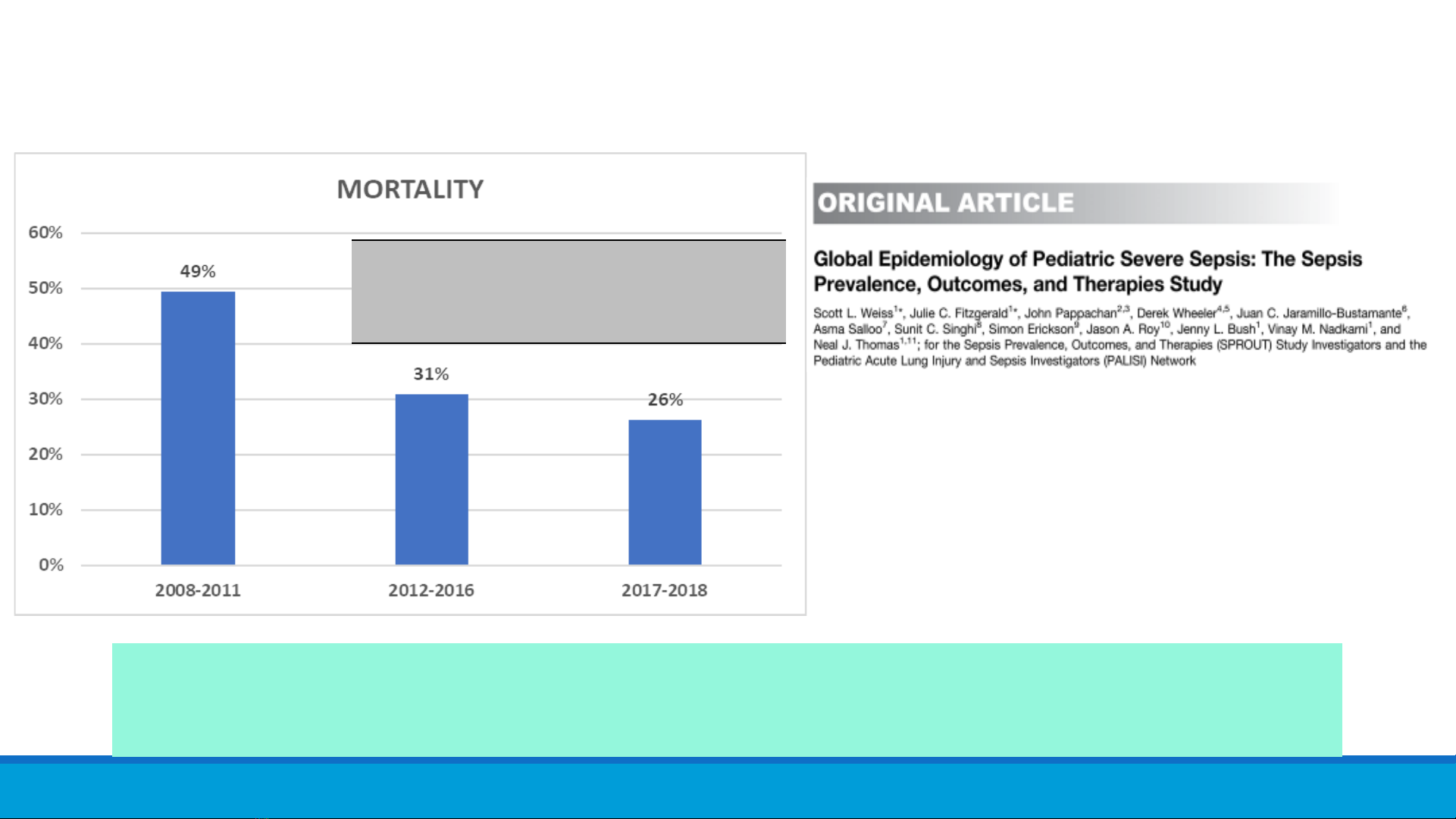The image size is (1456, 819).
Task: Click author name Scott L. Weiss
Action: (x=853, y=313)
